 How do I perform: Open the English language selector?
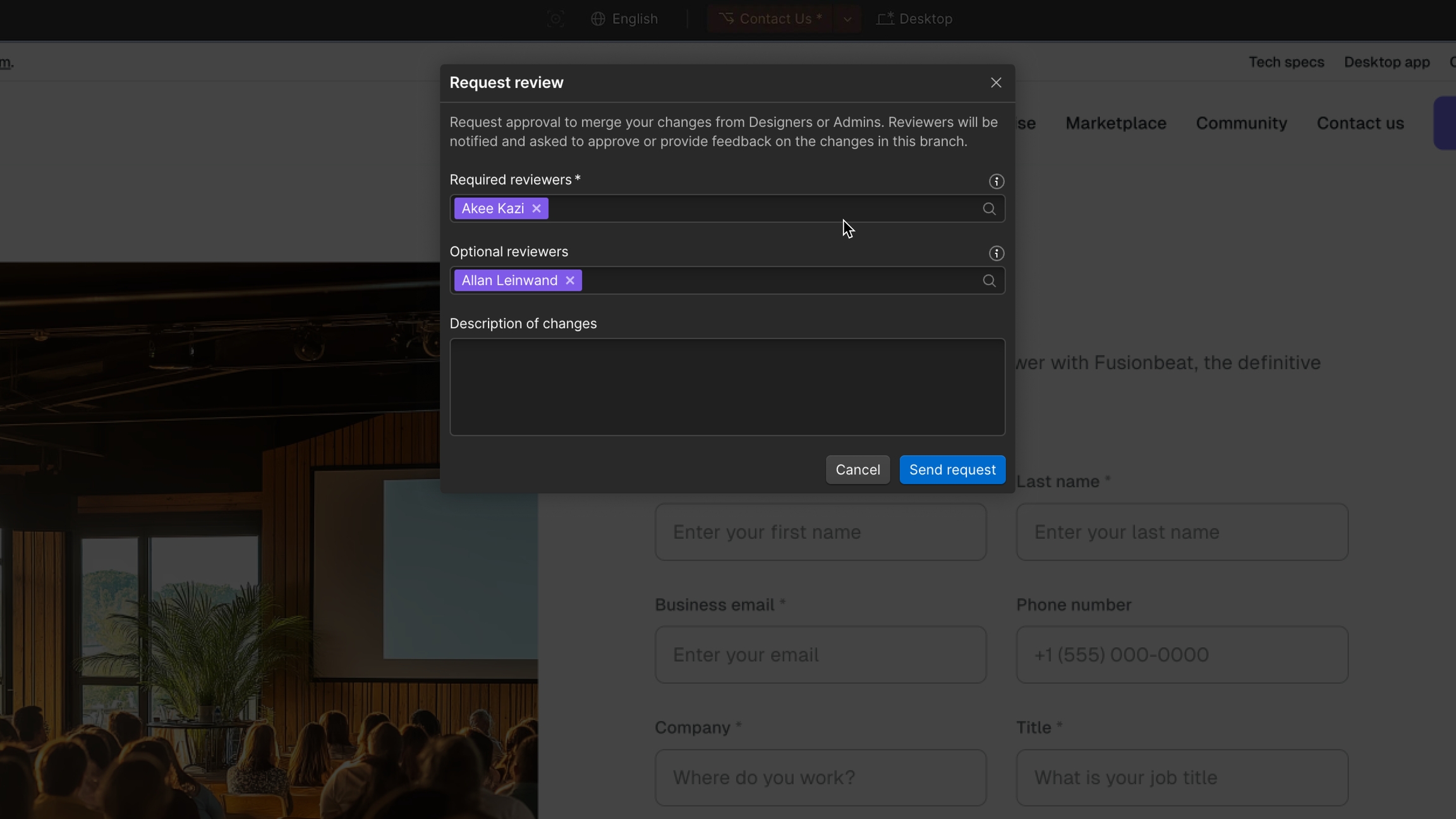pos(624,19)
